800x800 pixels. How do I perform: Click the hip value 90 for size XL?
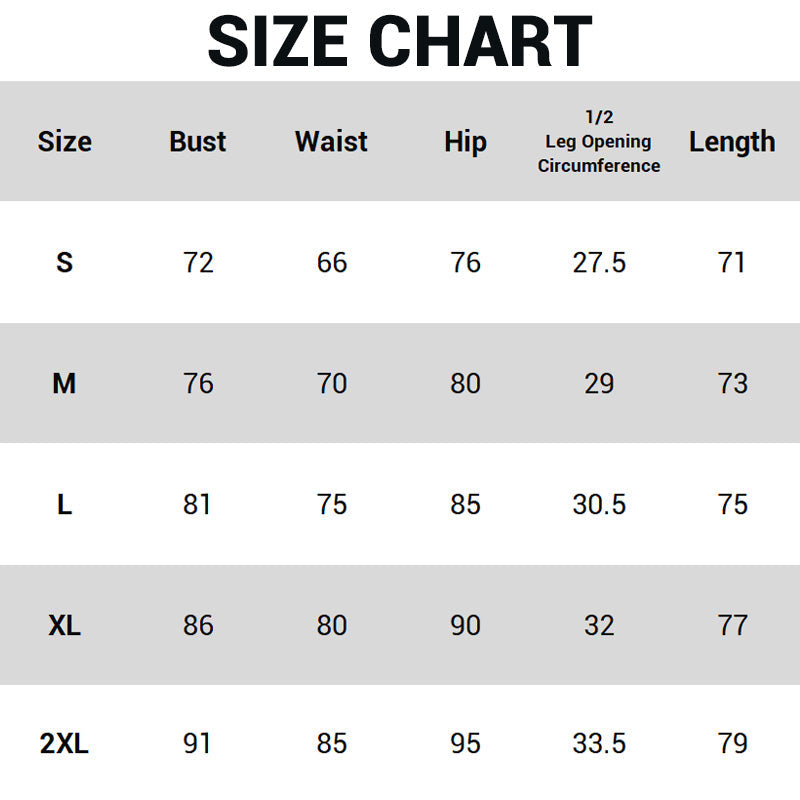click(x=465, y=626)
